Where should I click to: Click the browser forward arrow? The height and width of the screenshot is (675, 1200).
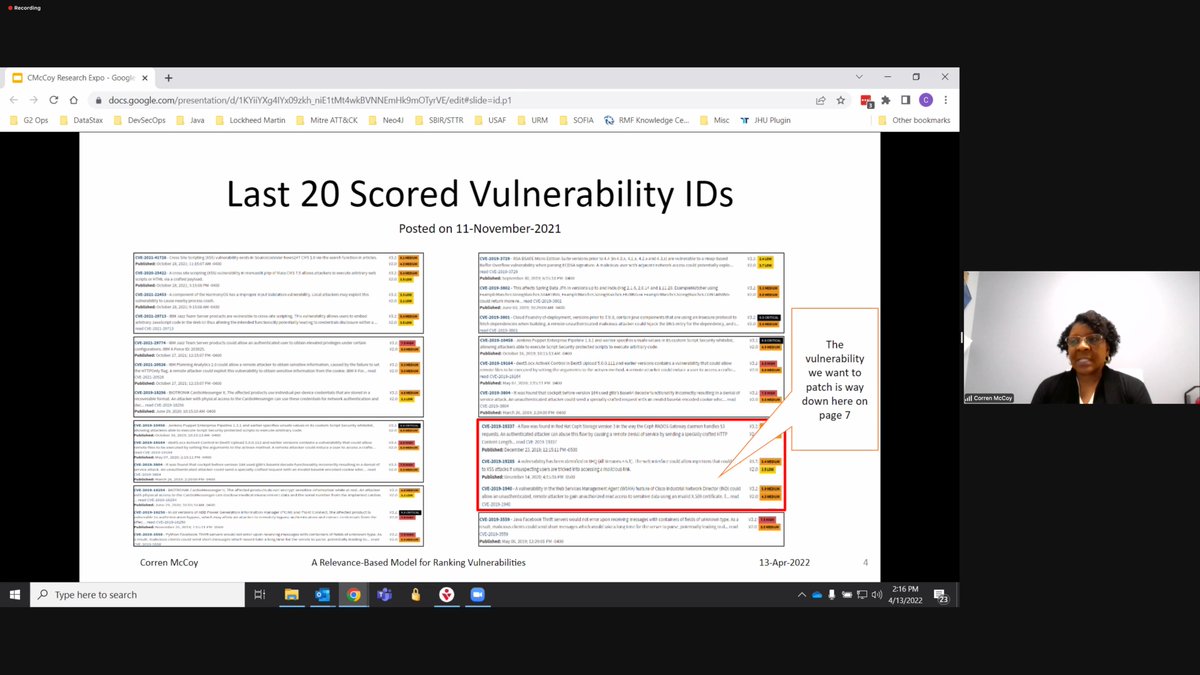coord(35,100)
